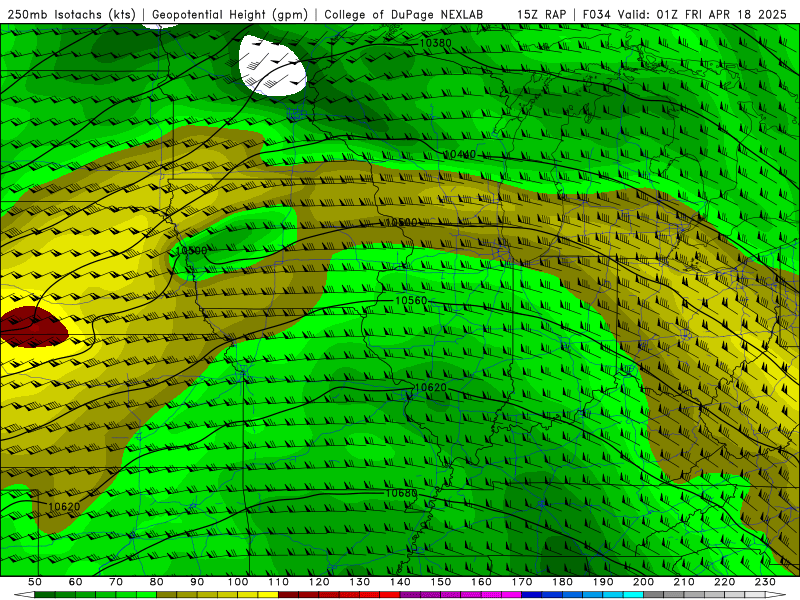Image resolution: width=800 pixels, height=600 pixels.
Task: Click the 10380 height contour label
Action: 435,43
